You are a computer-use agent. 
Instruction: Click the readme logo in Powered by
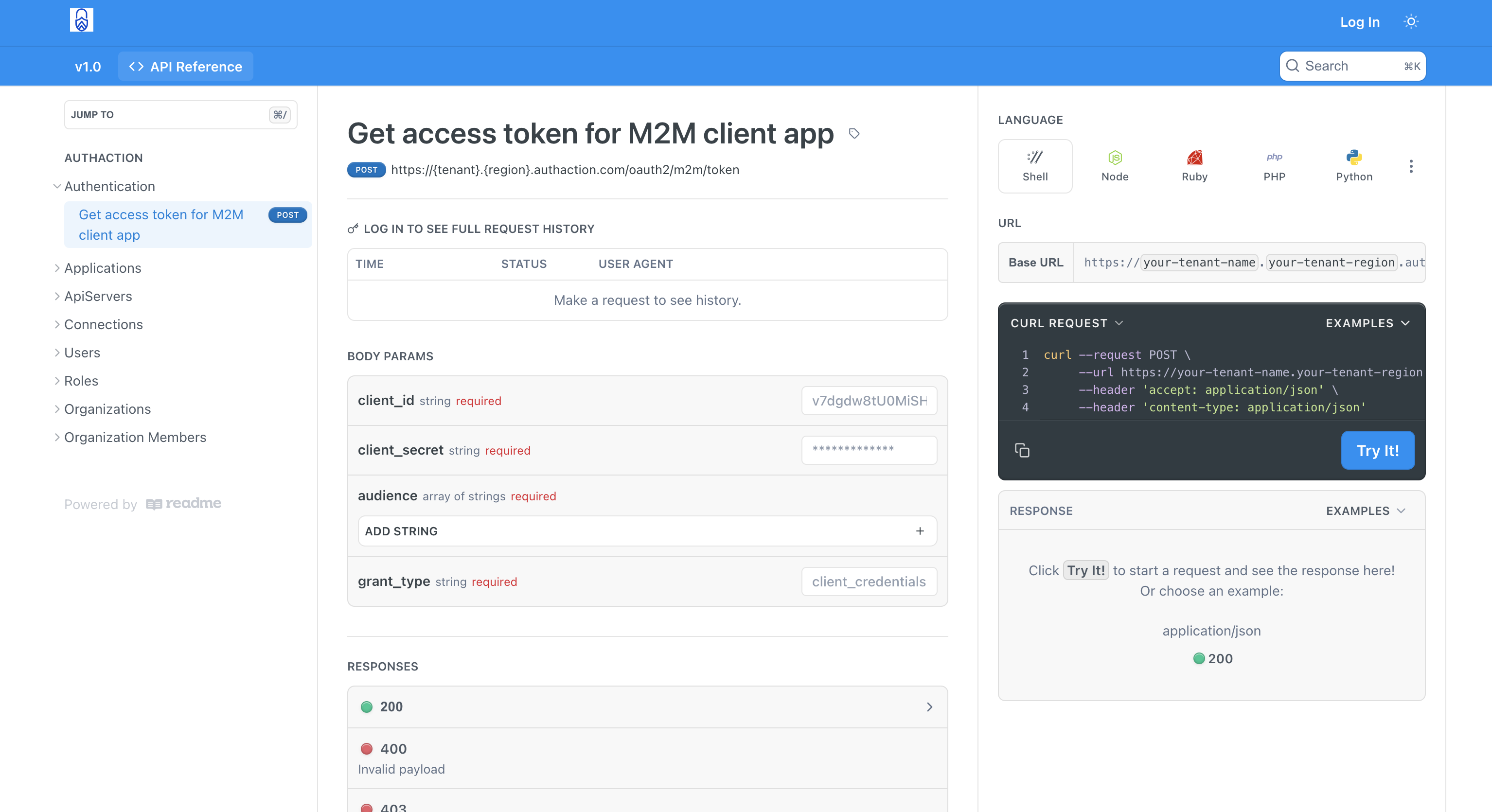(184, 503)
